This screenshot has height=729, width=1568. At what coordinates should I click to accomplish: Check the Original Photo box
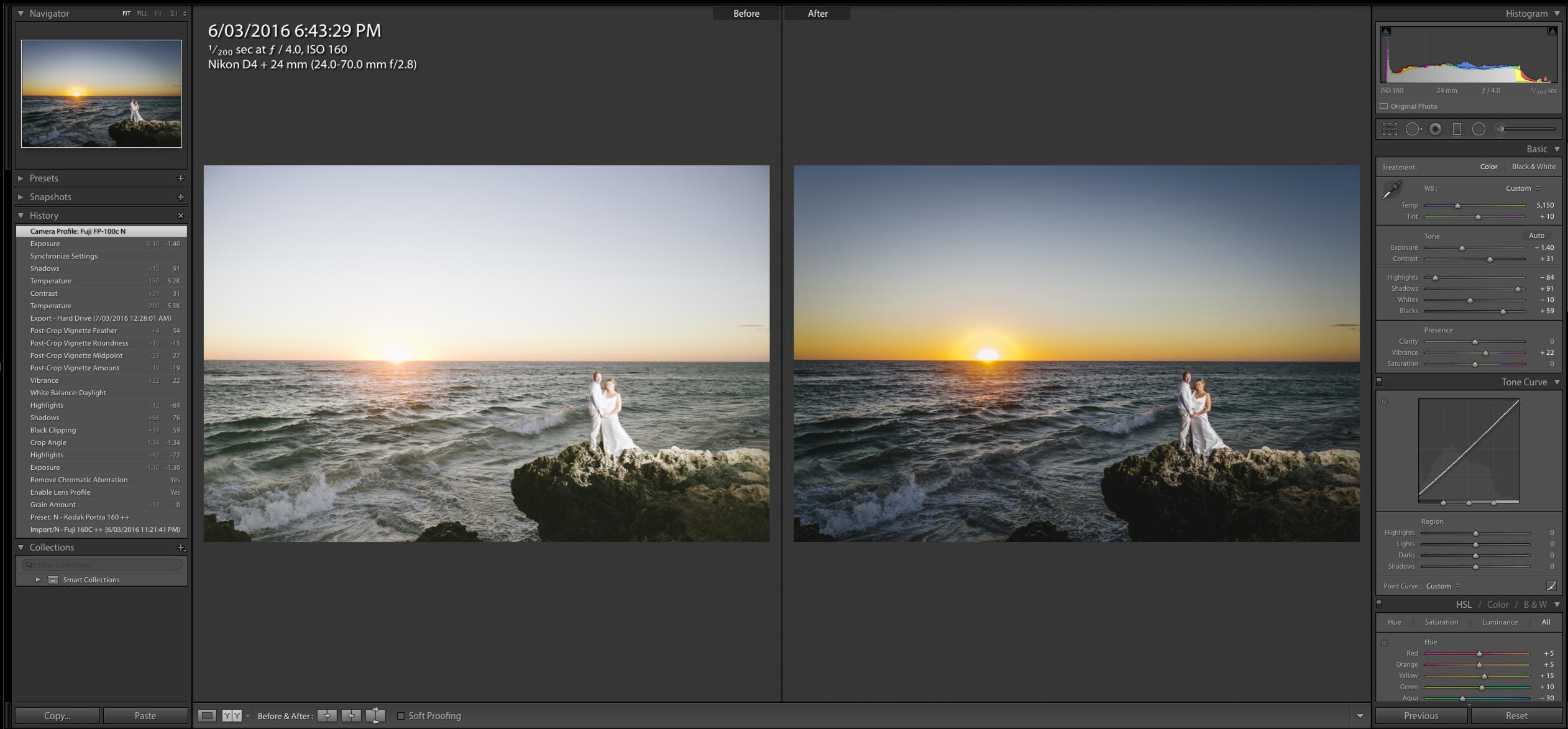click(x=1384, y=106)
